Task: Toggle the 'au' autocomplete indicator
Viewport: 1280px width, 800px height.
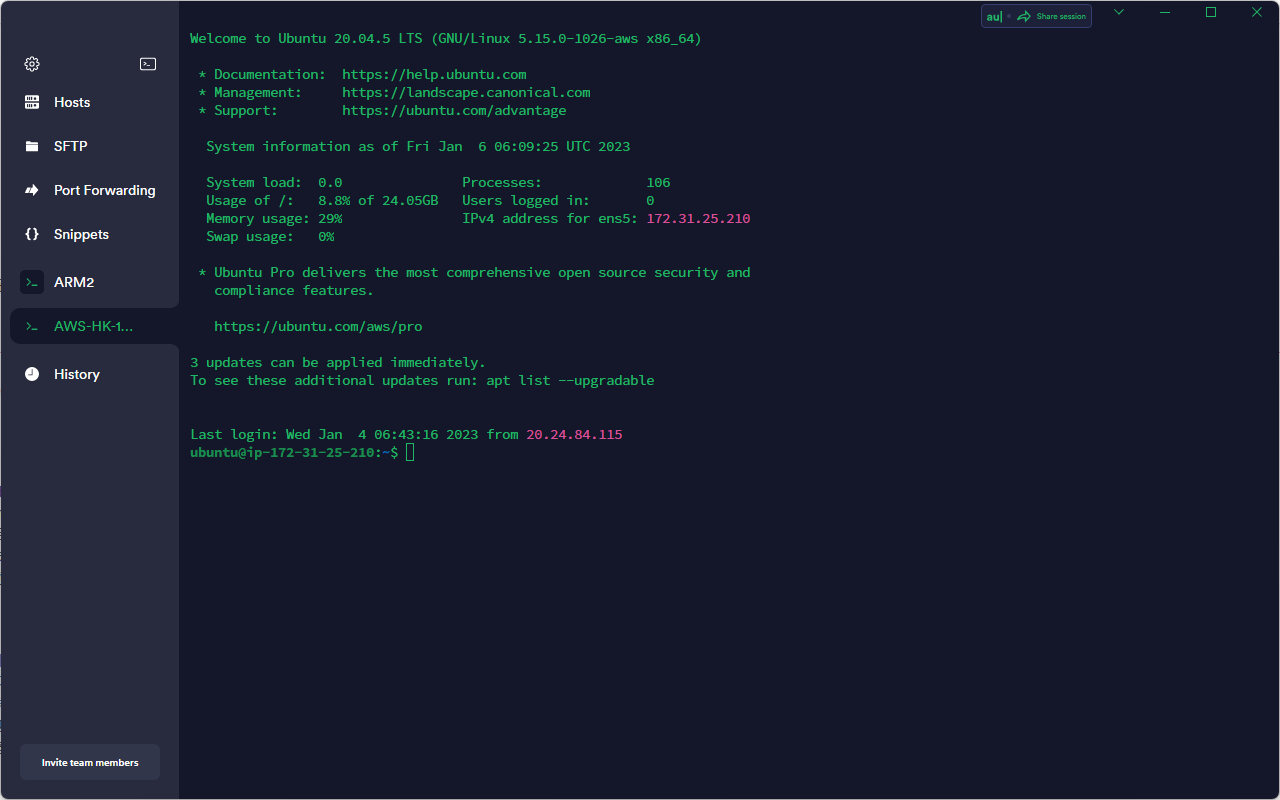Action: coord(994,16)
